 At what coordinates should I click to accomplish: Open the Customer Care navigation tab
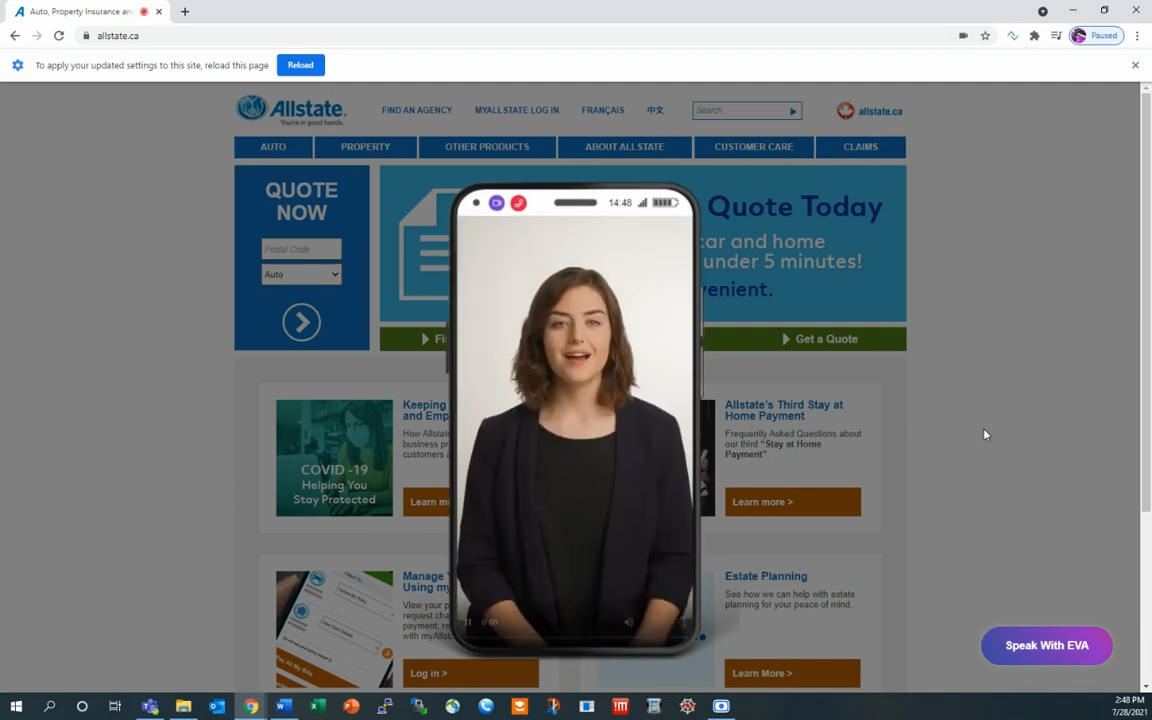754,147
